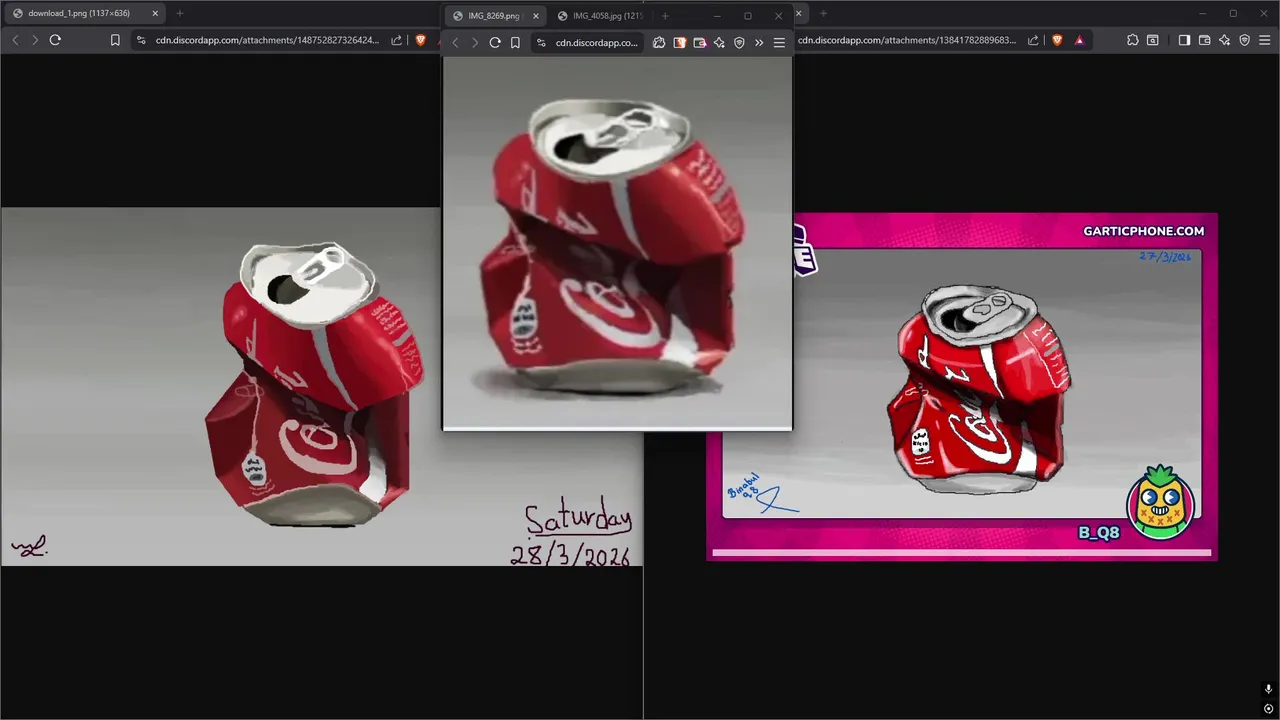Viewport: 1280px width, 720px height.
Task: Open the VPN shield in the right window
Action: pos(1245,40)
